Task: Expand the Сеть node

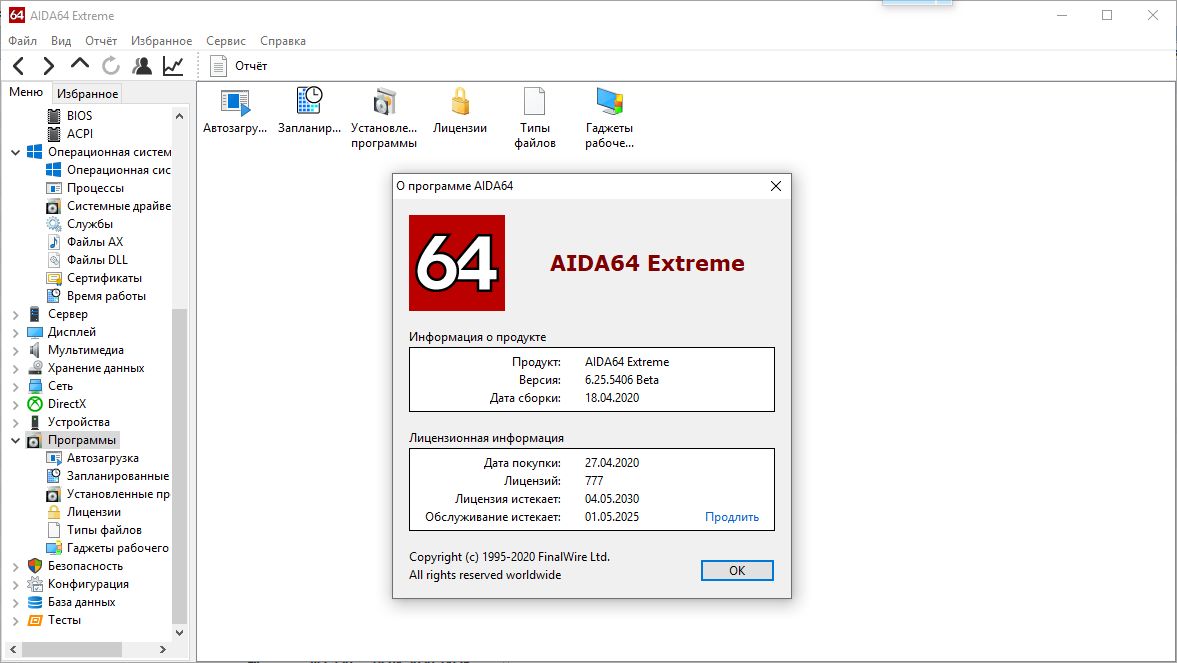Action: pos(15,387)
